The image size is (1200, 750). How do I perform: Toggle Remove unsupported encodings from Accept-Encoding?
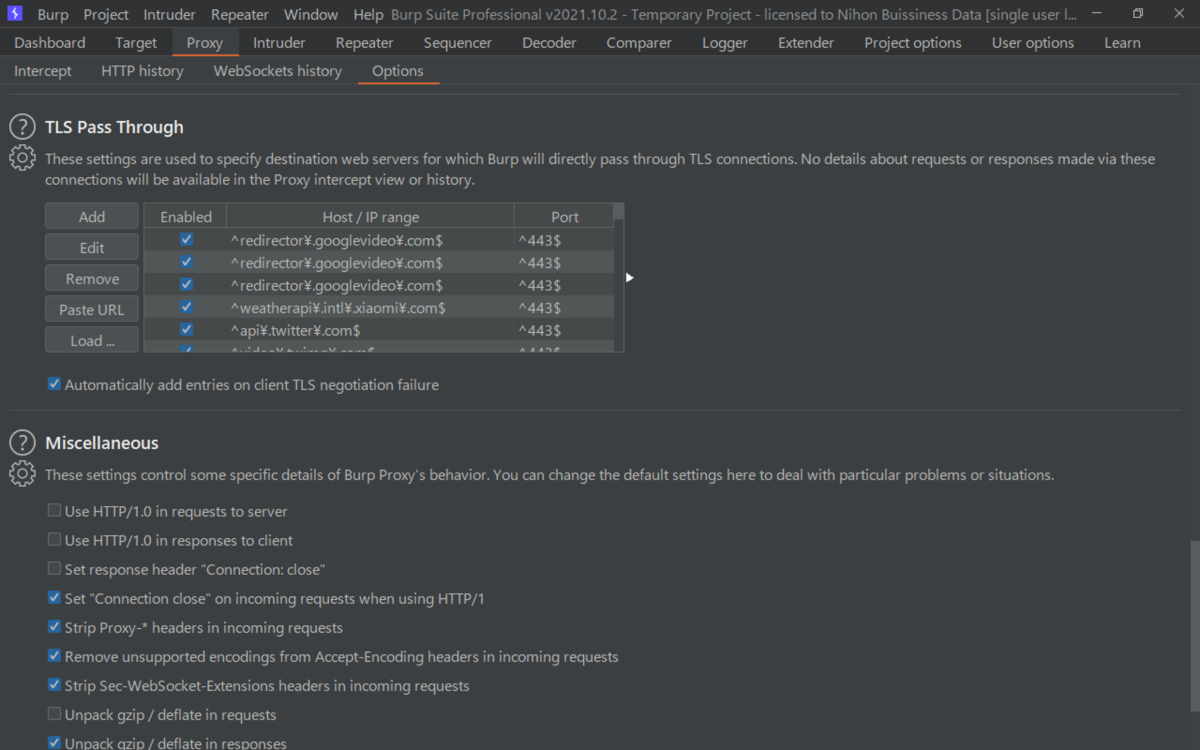[x=333, y=656]
